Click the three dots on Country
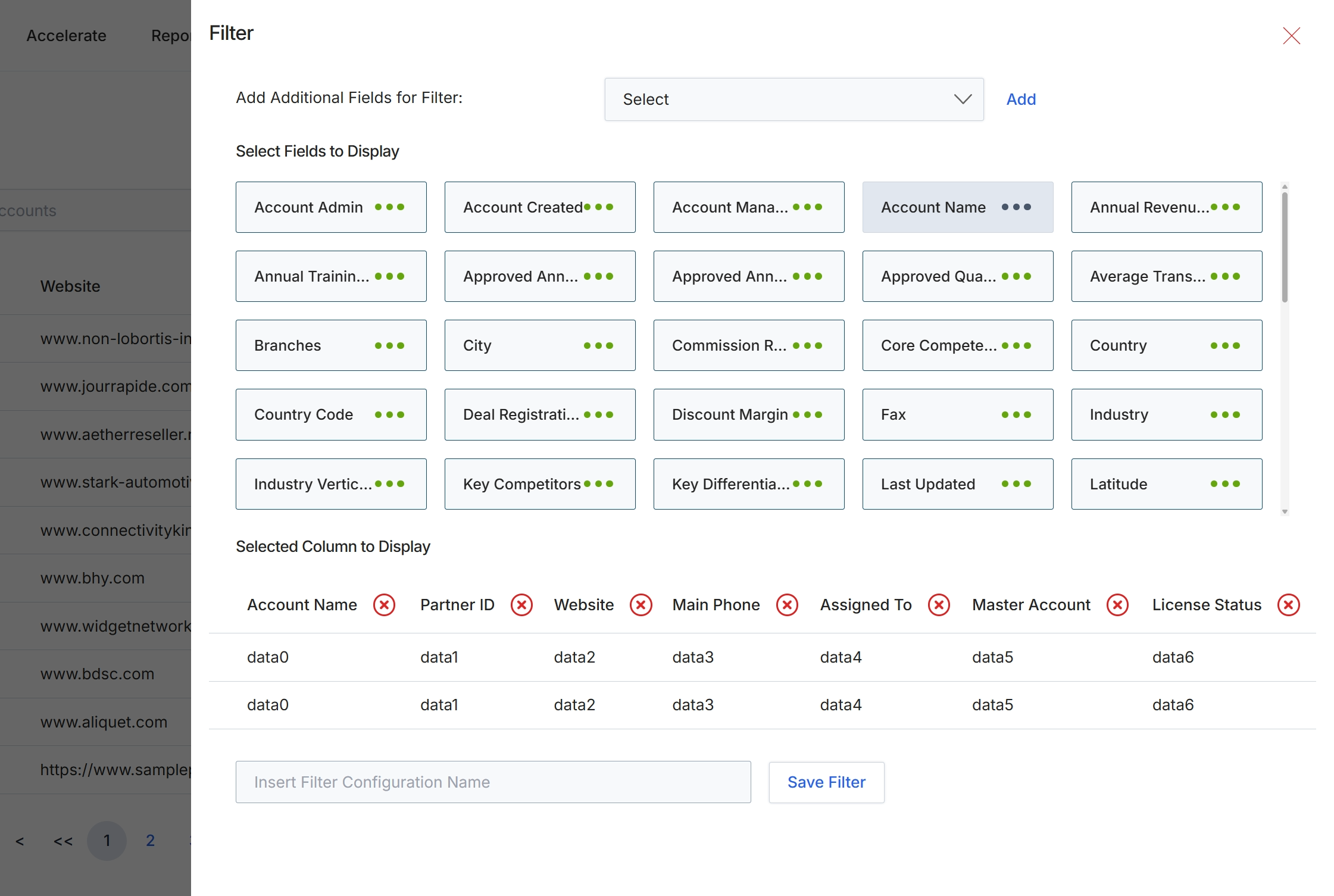The image size is (1334, 896). [1225, 346]
